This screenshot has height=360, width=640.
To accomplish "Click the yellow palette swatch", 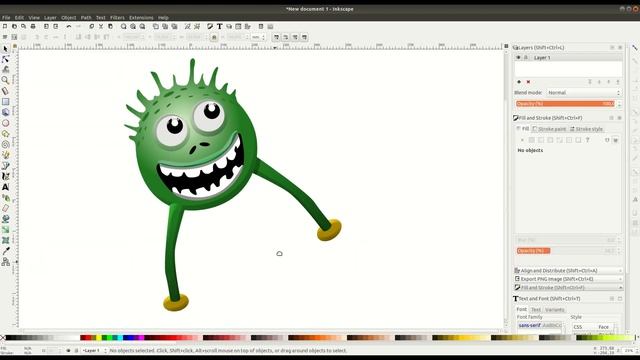I will click(99, 338).
